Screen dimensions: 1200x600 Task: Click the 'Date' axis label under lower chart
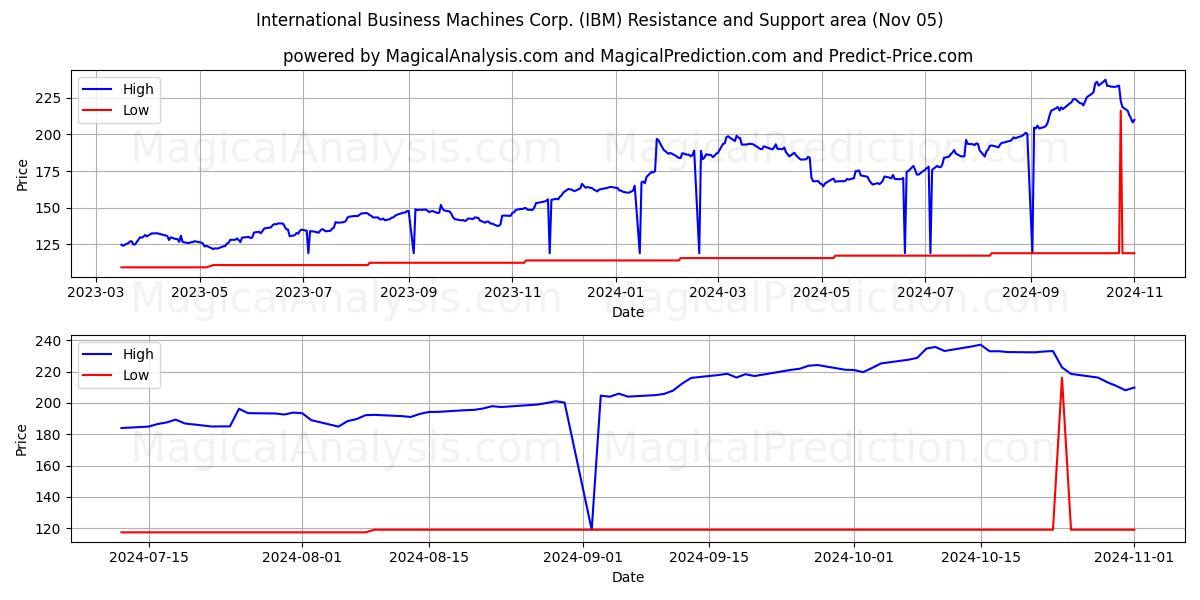(627, 577)
